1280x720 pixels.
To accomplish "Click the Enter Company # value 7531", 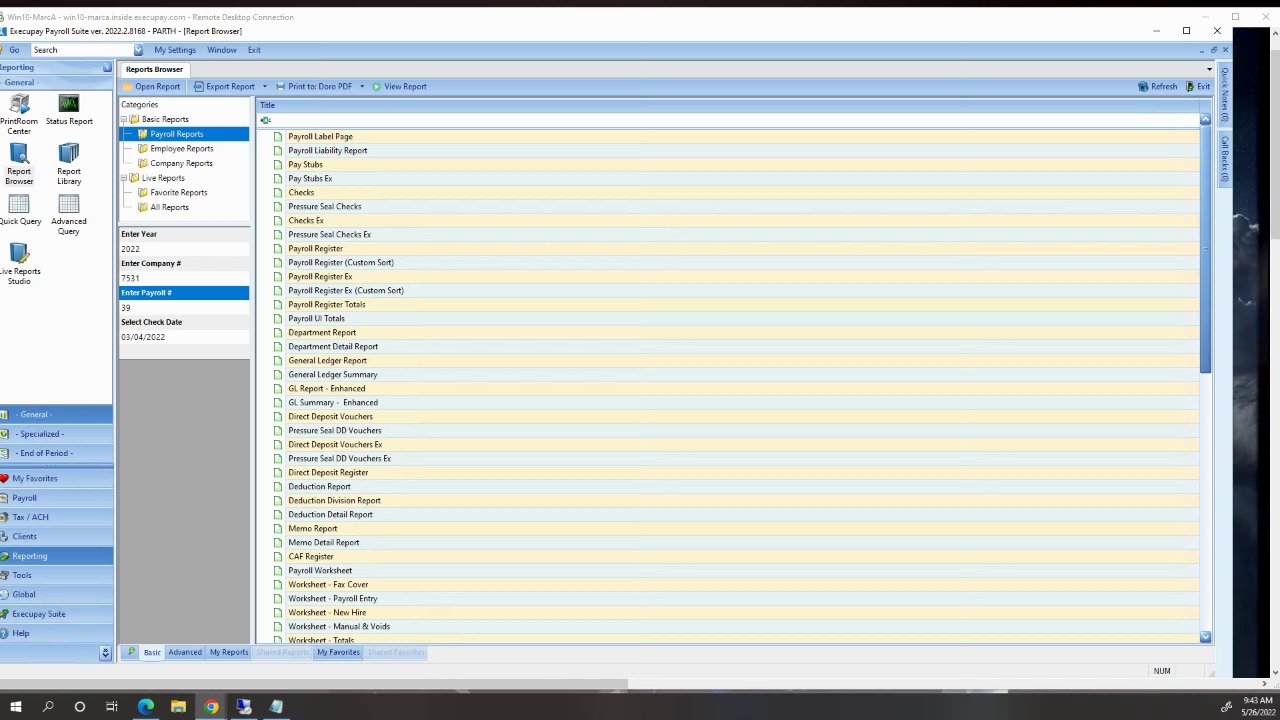I will click(184, 278).
